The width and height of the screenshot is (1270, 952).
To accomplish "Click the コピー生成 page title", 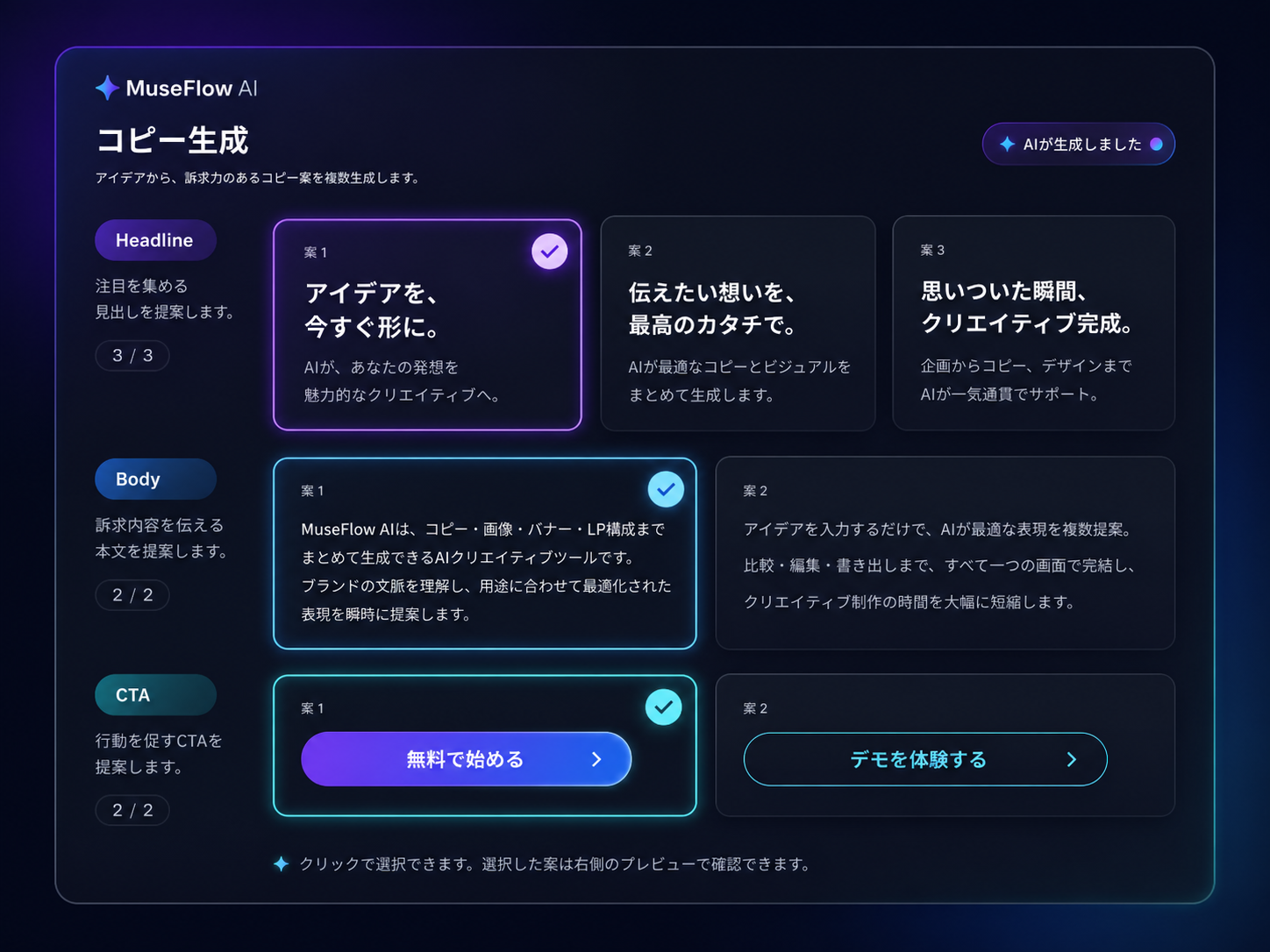I will [x=172, y=140].
